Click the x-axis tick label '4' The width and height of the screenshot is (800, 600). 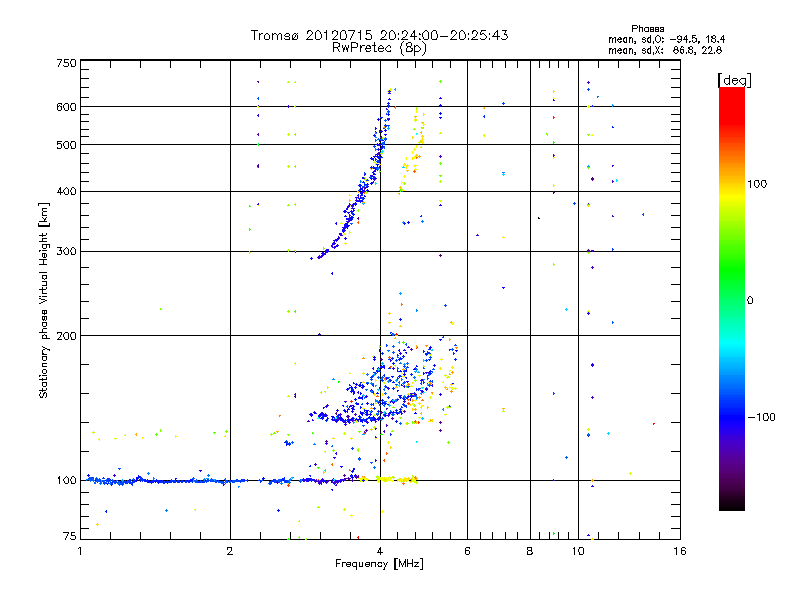pos(380,551)
